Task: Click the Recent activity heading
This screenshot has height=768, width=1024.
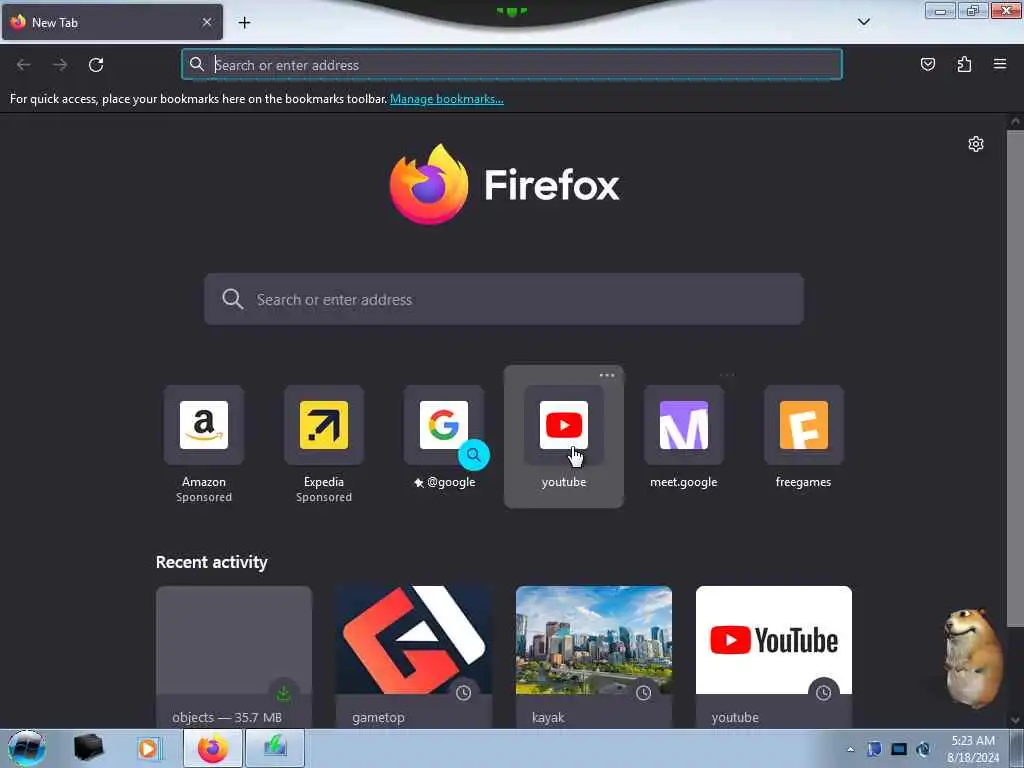Action: 212,562
